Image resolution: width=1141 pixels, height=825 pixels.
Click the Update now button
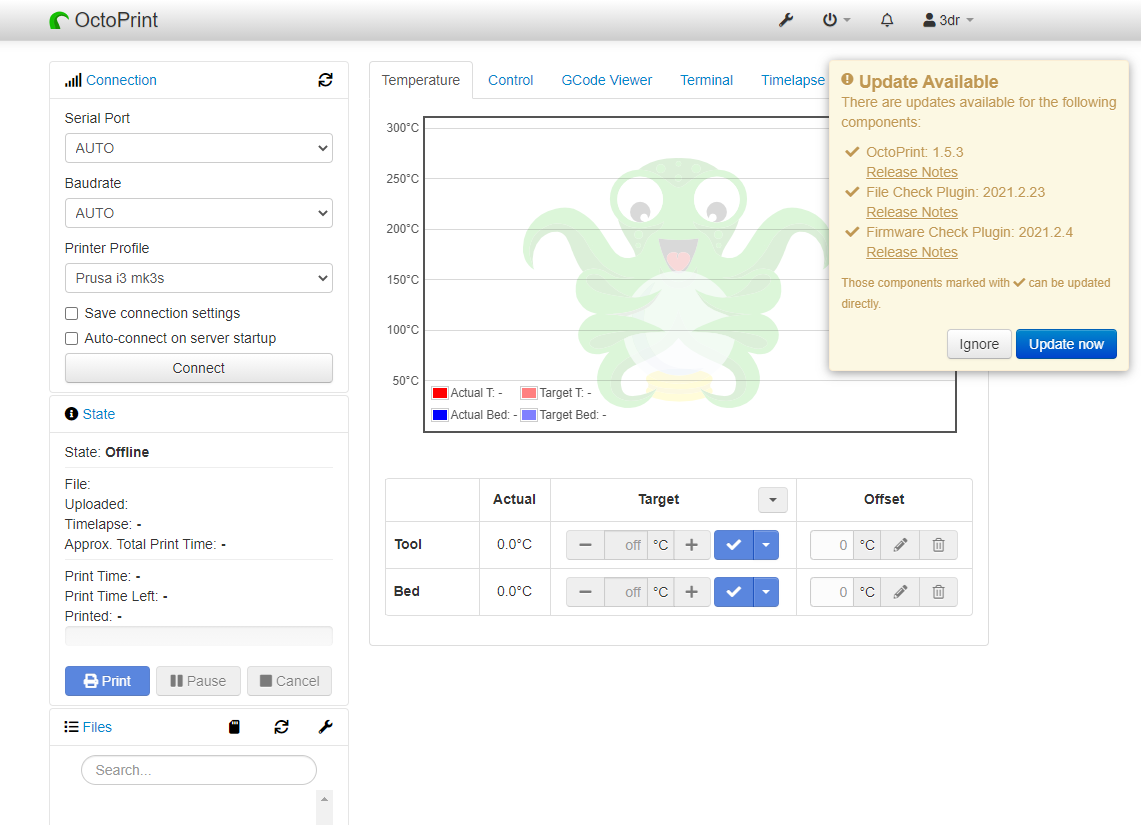pyautogui.click(x=1066, y=344)
